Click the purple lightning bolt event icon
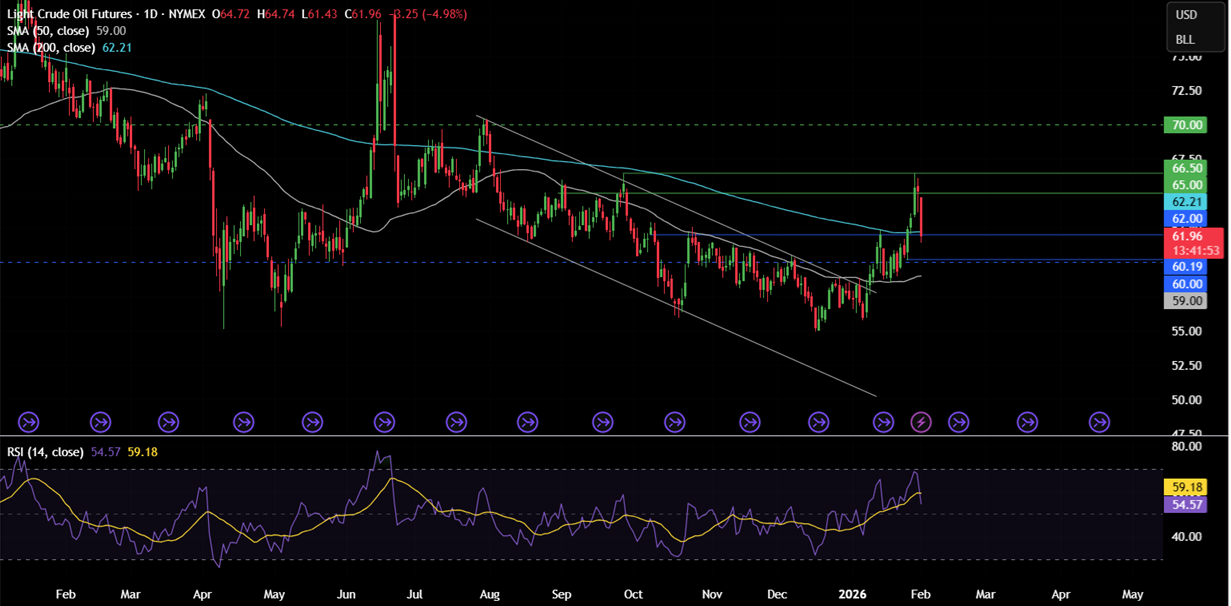1231x606 pixels. (x=921, y=422)
